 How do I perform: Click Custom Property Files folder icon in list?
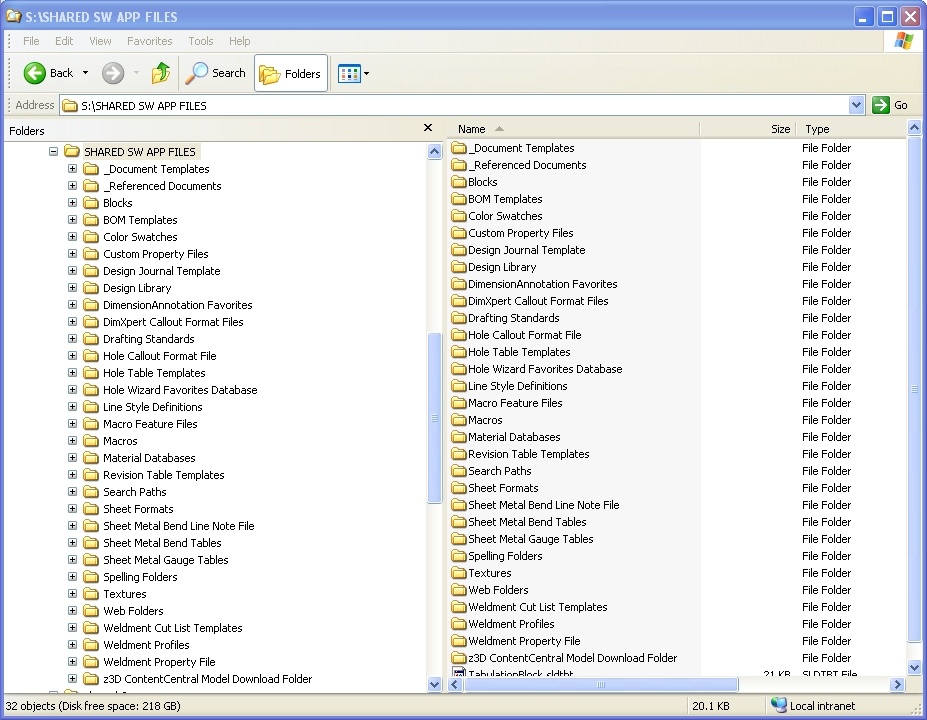[459, 233]
